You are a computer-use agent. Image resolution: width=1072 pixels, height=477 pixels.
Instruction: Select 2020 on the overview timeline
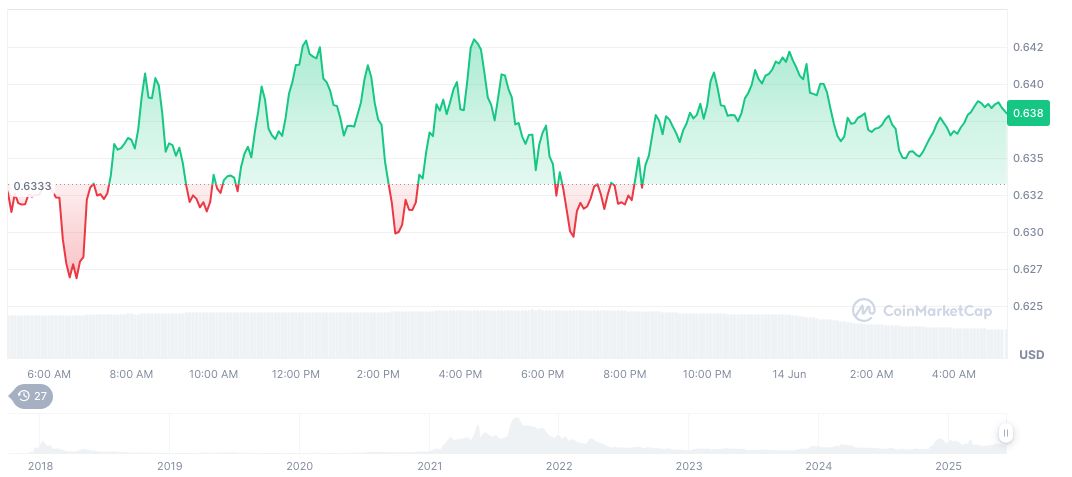pos(299,466)
